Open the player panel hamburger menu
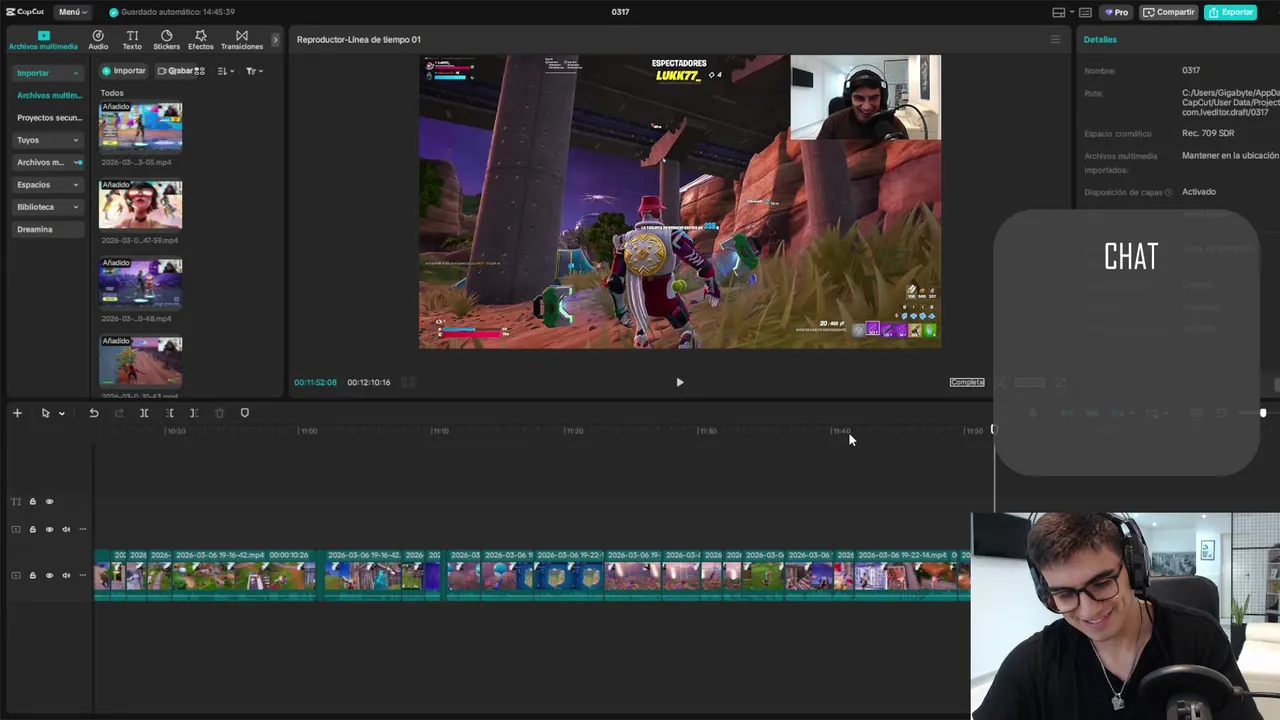The width and height of the screenshot is (1280, 720). pyautogui.click(x=1055, y=40)
